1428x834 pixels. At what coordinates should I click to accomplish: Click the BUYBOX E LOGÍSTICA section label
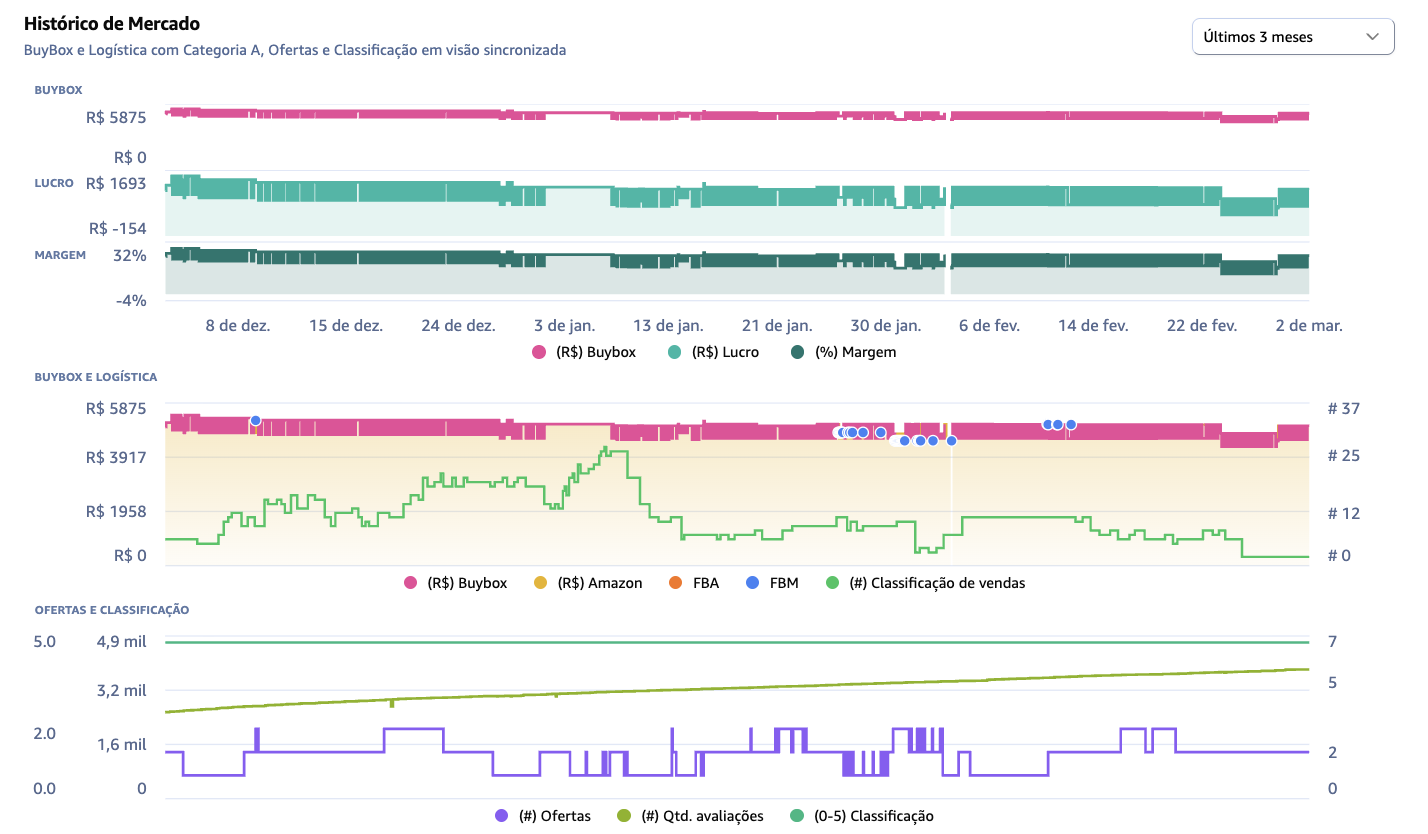tap(95, 377)
